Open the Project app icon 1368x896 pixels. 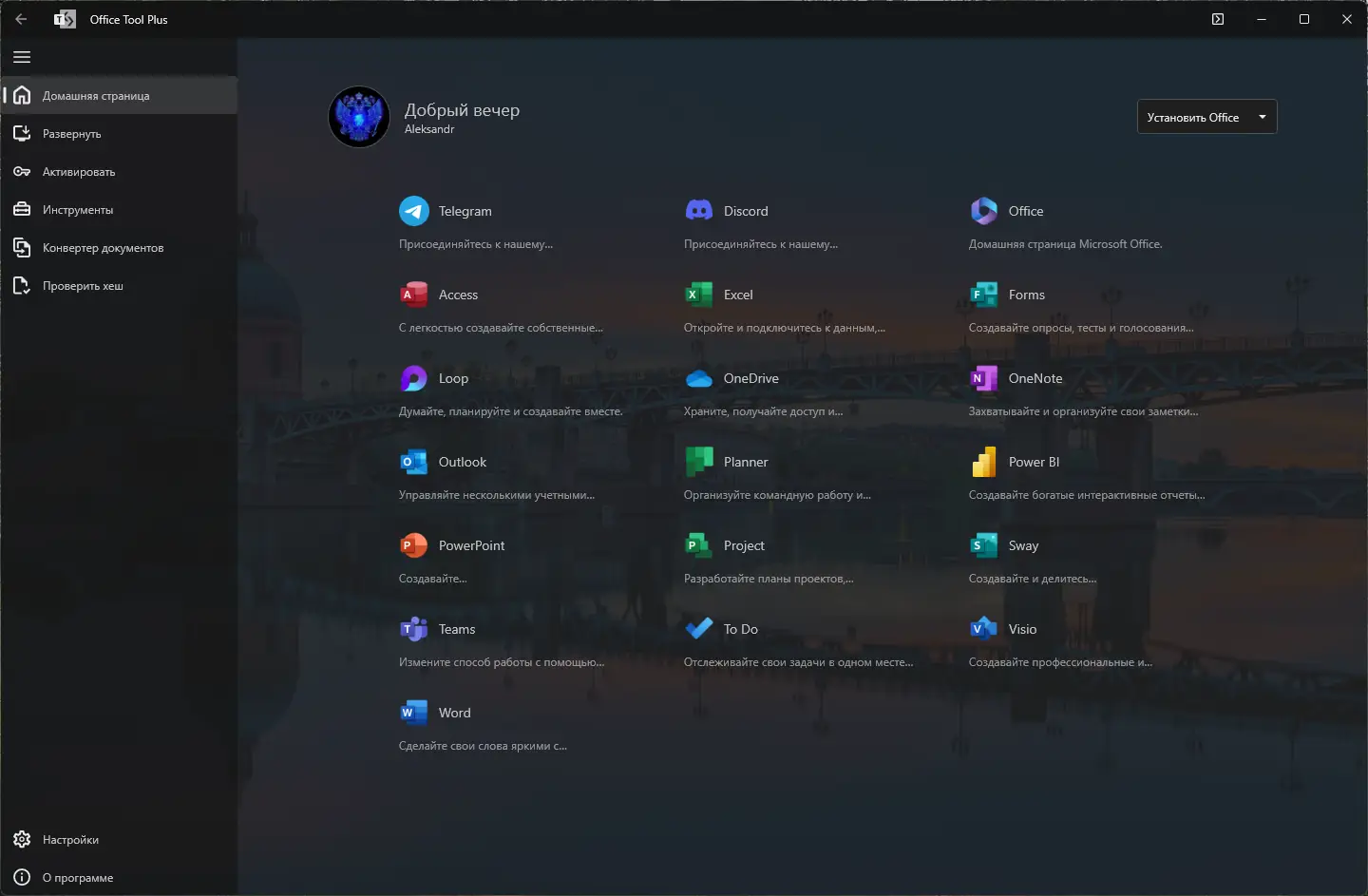(x=699, y=545)
